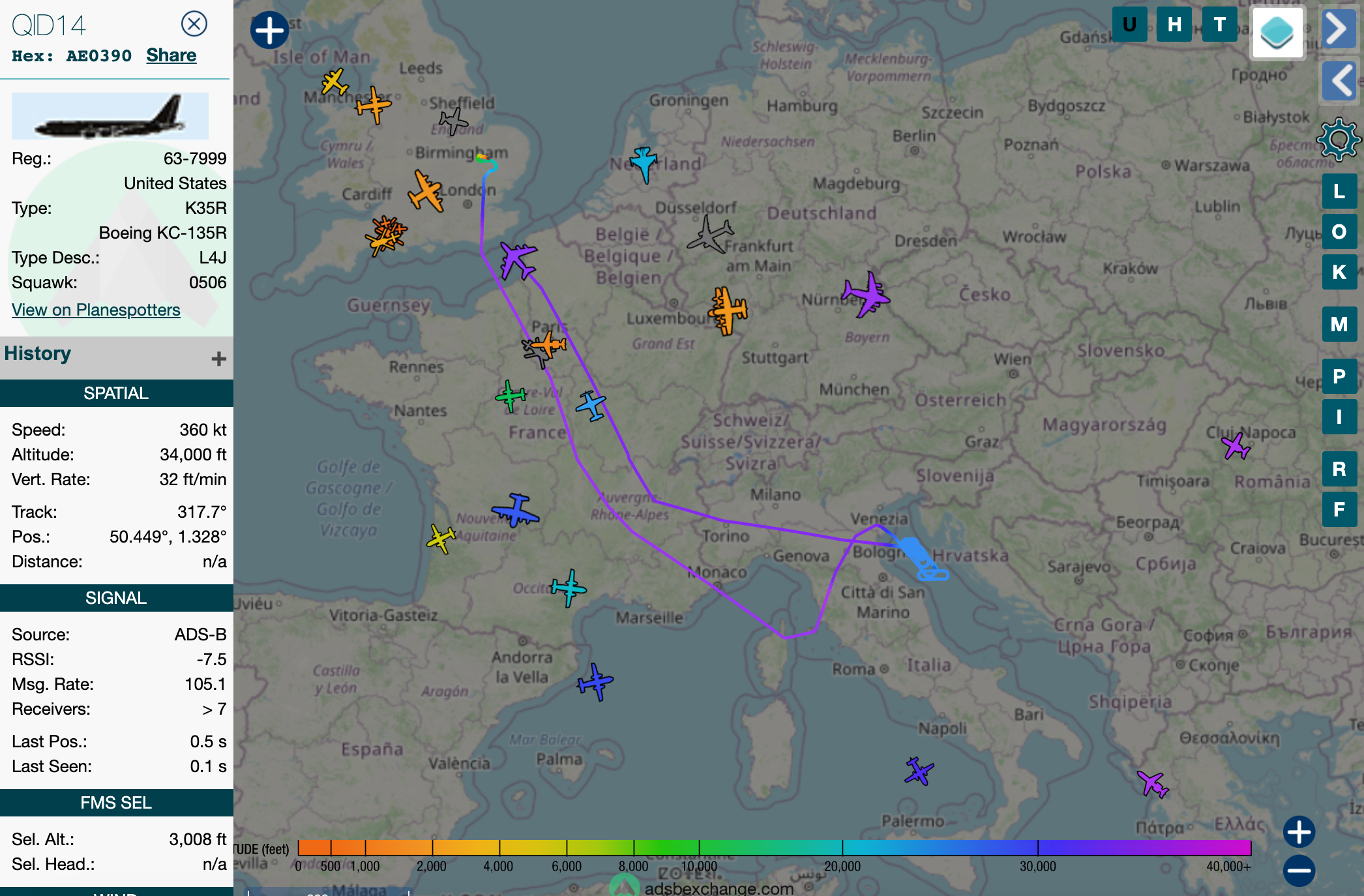Click the F map button
The width and height of the screenshot is (1364, 896).
(x=1339, y=509)
